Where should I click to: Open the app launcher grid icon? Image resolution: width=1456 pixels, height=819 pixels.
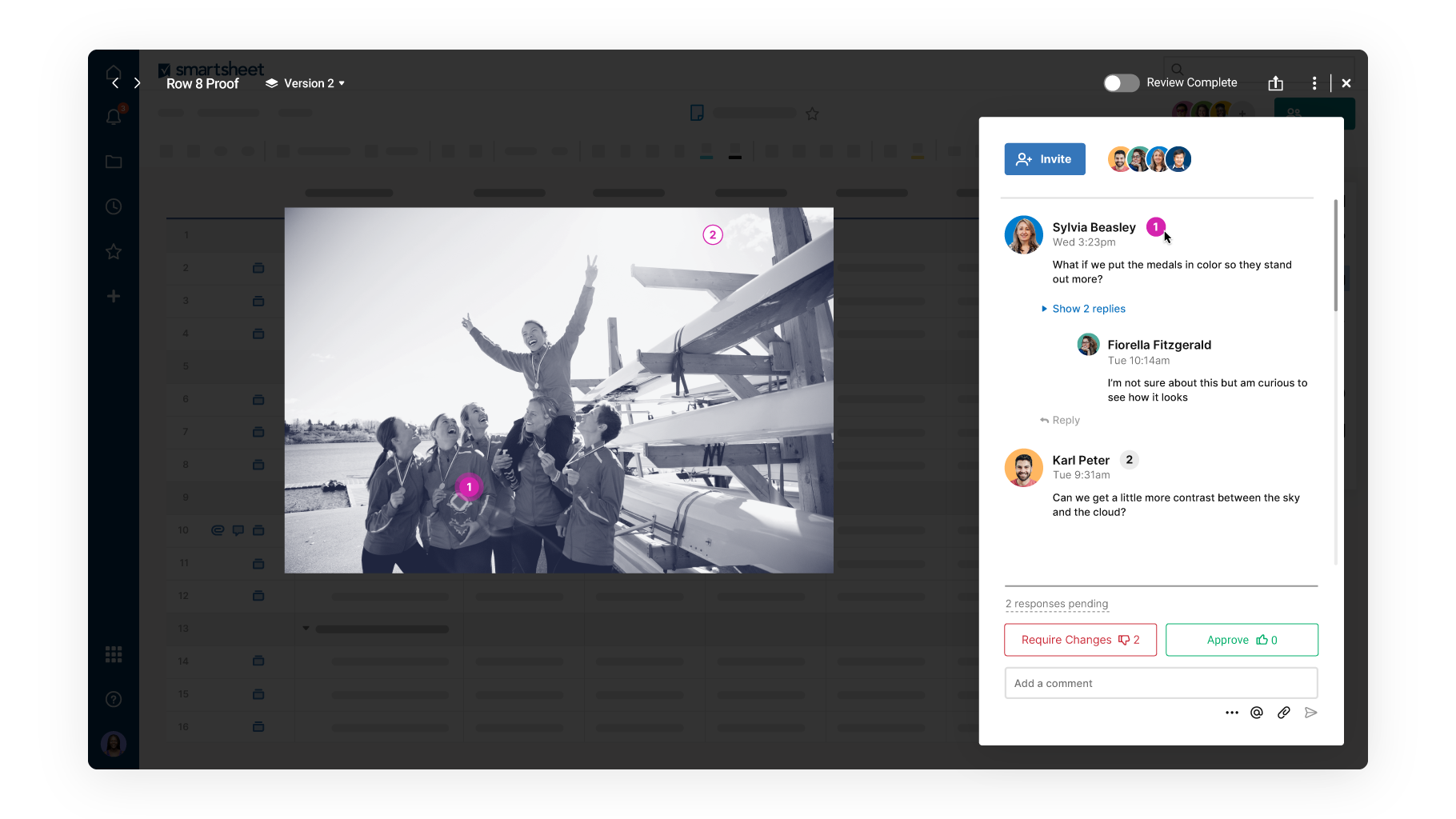pos(114,654)
